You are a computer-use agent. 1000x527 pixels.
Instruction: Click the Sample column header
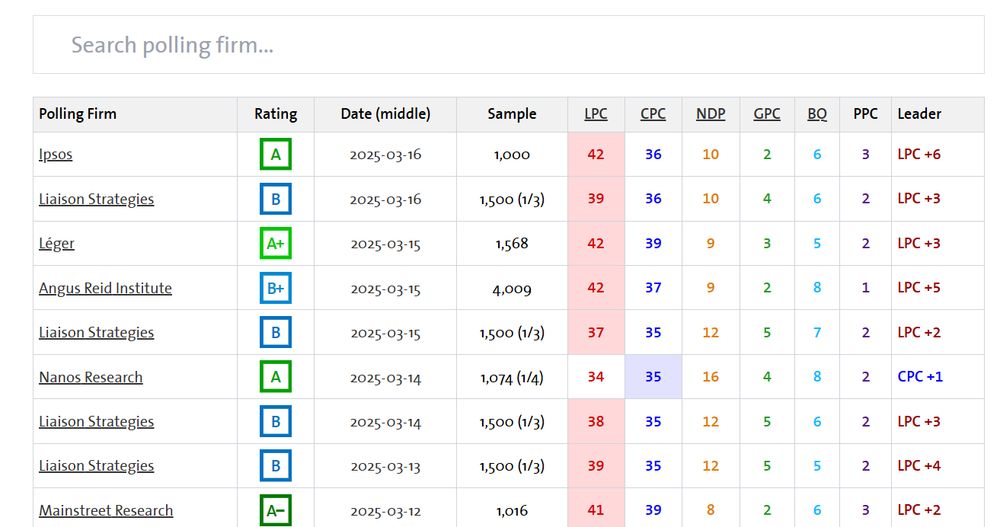coord(511,114)
